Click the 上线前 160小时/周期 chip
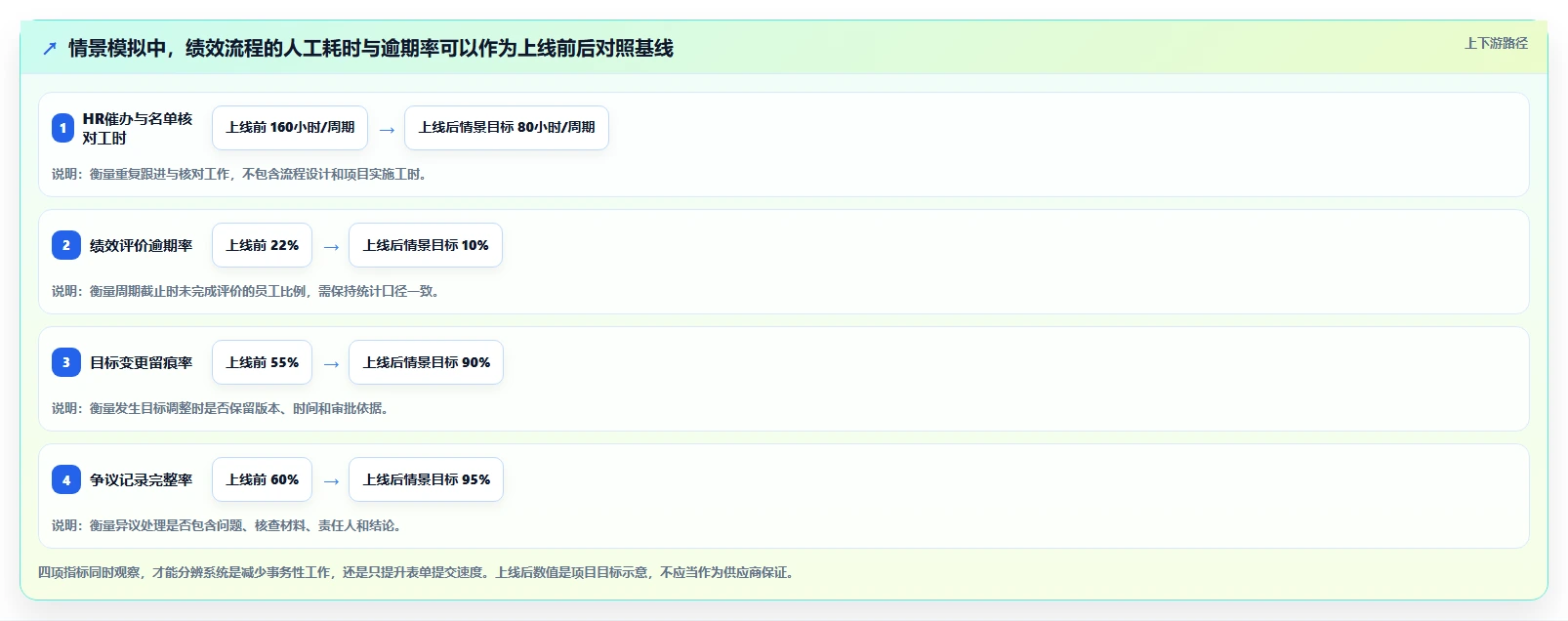The image size is (1568, 621). [x=290, y=128]
